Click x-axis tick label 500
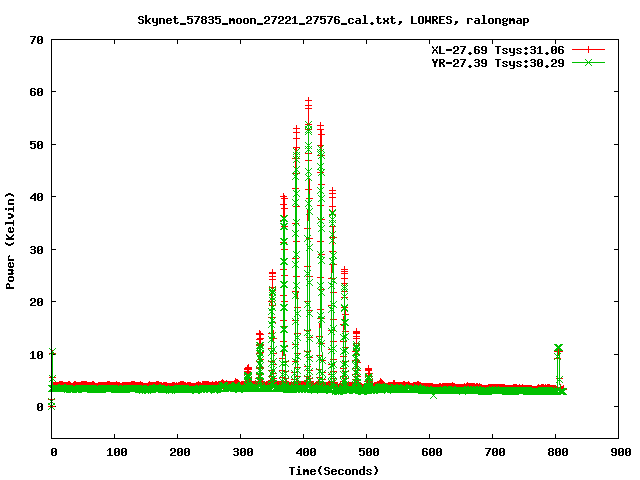Image resolution: width=640 pixels, height=480 pixels. 369,452
